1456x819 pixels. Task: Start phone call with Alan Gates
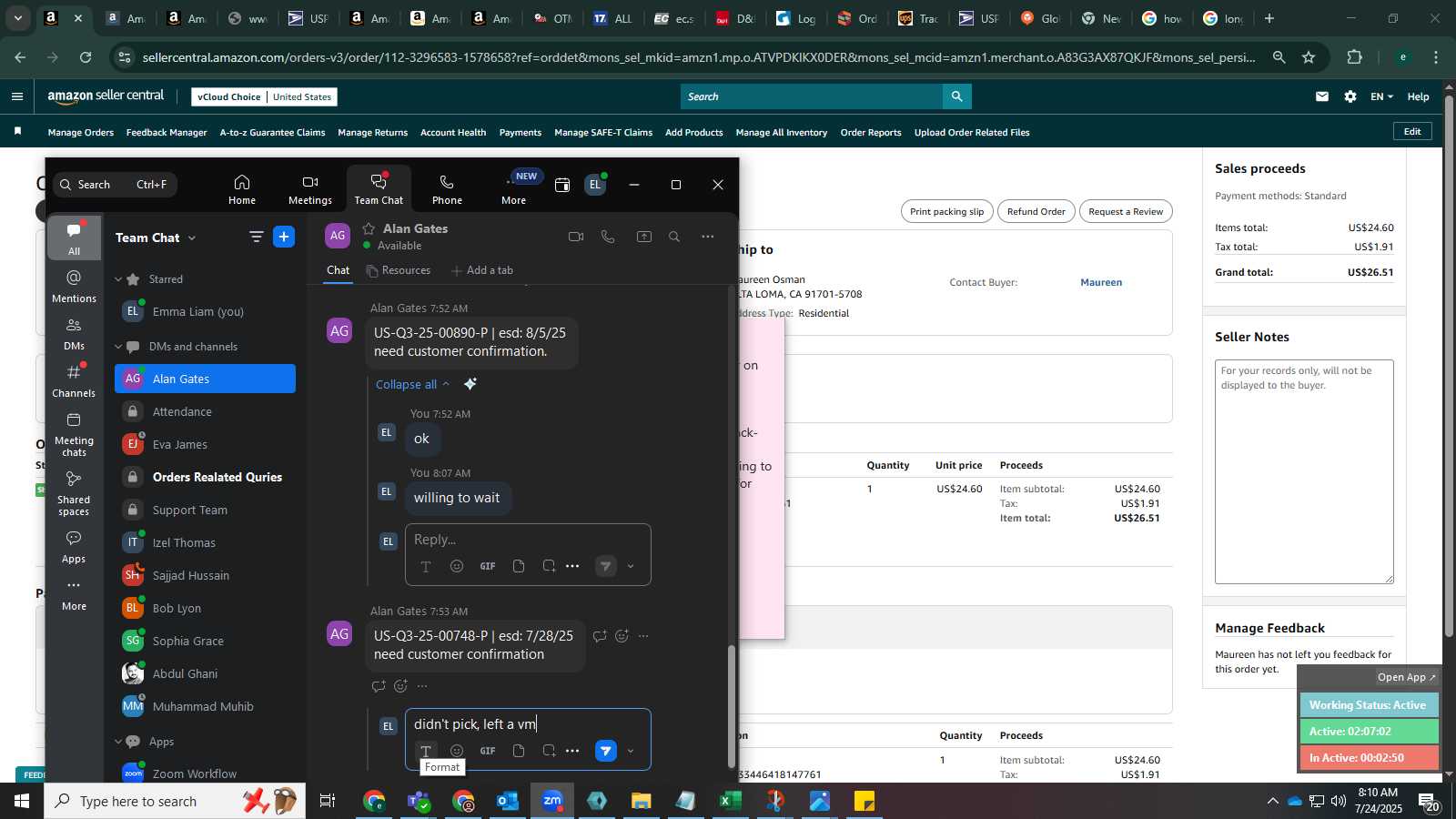tap(608, 237)
